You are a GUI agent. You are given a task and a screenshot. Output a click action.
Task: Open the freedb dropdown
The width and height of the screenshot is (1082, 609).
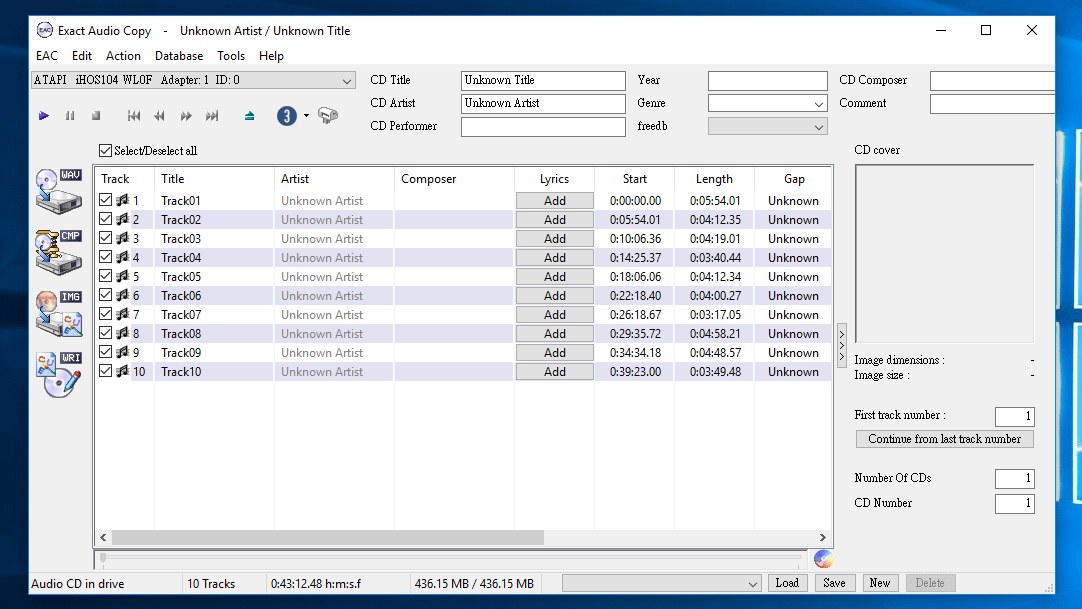click(x=767, y=127)
